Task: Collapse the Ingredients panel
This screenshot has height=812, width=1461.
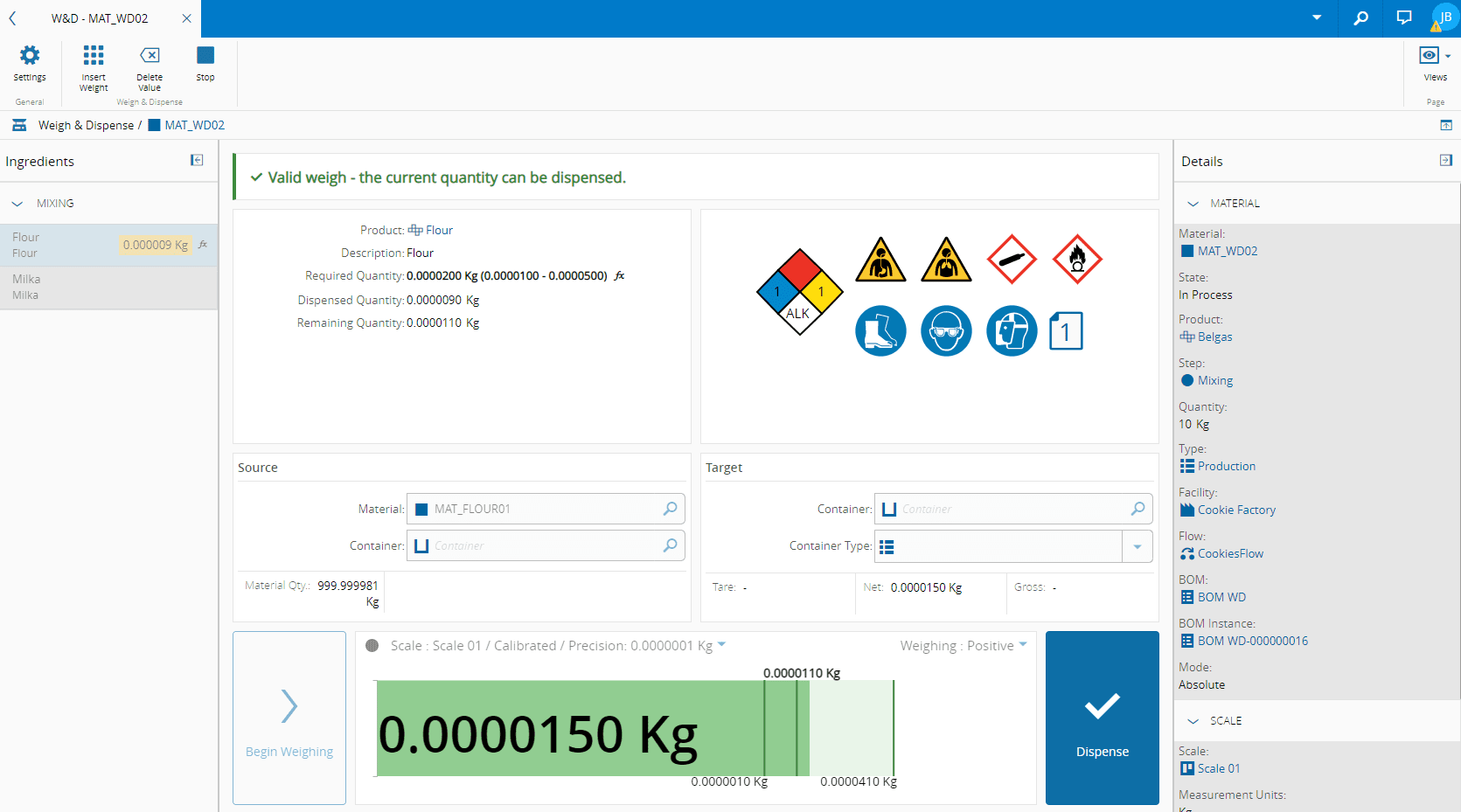Action: (197, 160)
